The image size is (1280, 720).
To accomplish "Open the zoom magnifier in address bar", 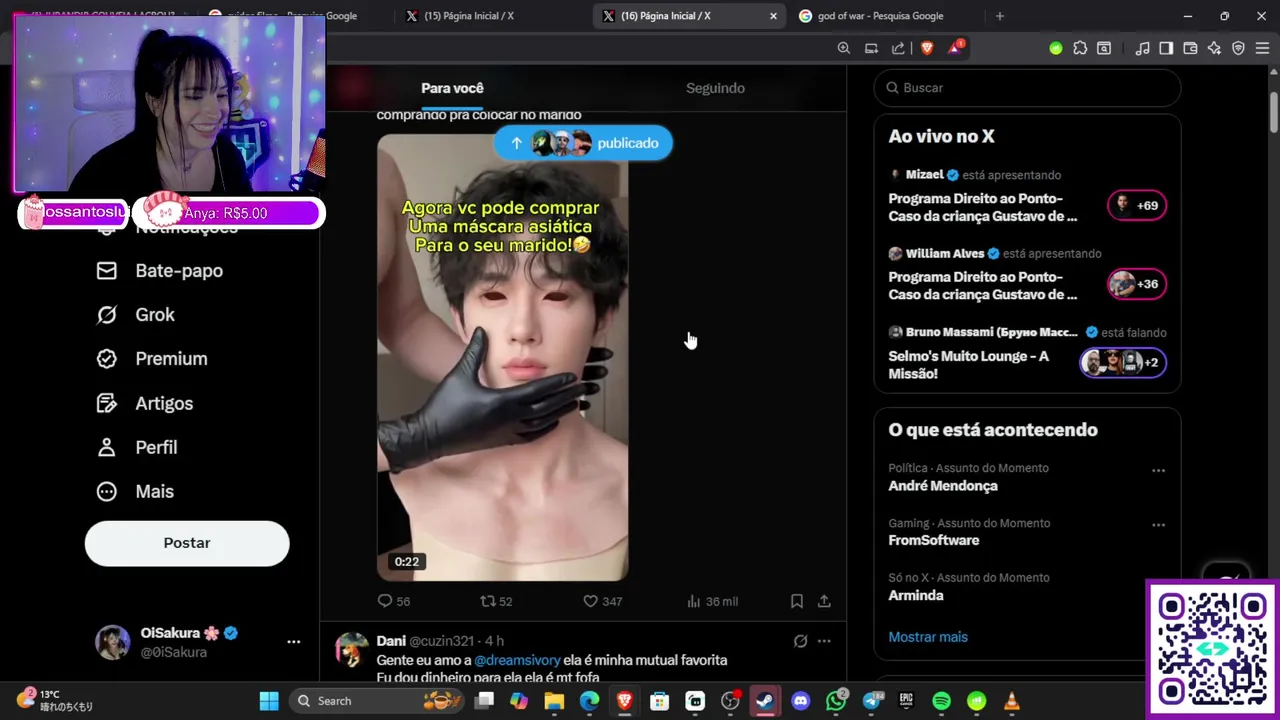I will (x=844, y=48).
